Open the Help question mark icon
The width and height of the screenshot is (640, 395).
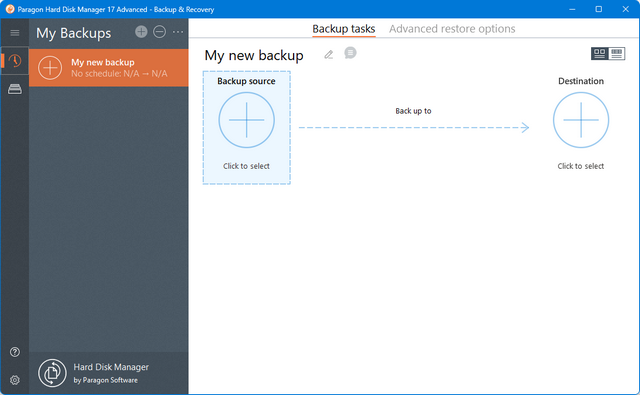click(15, 352)
